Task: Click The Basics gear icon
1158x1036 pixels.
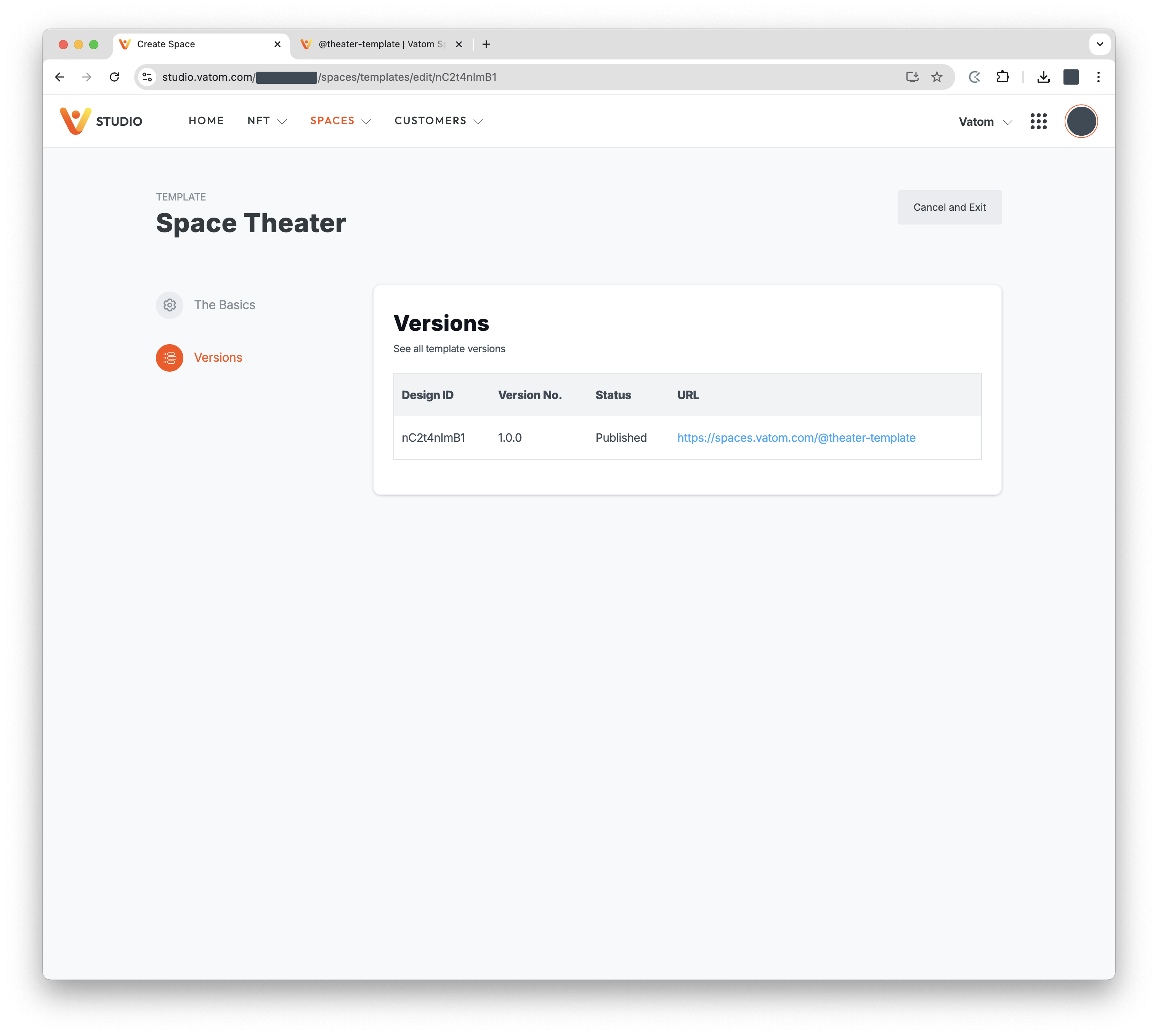Action: (170, 305)
